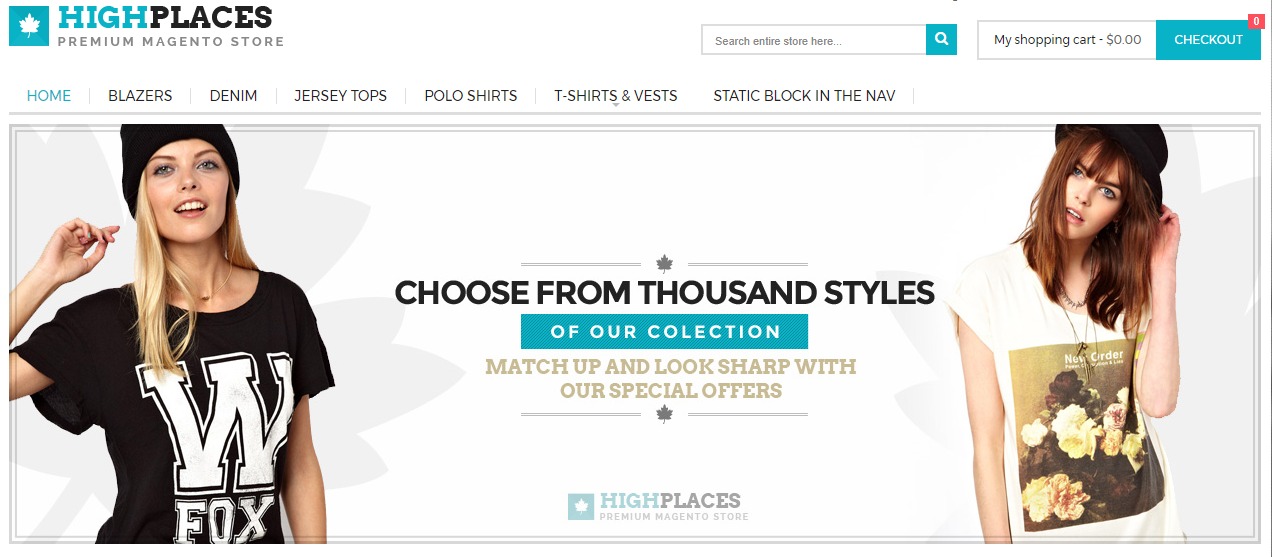Screen dimensions: 1272x557
Task: Click the red cart item count badge
Action: [x=1256, y=21]
